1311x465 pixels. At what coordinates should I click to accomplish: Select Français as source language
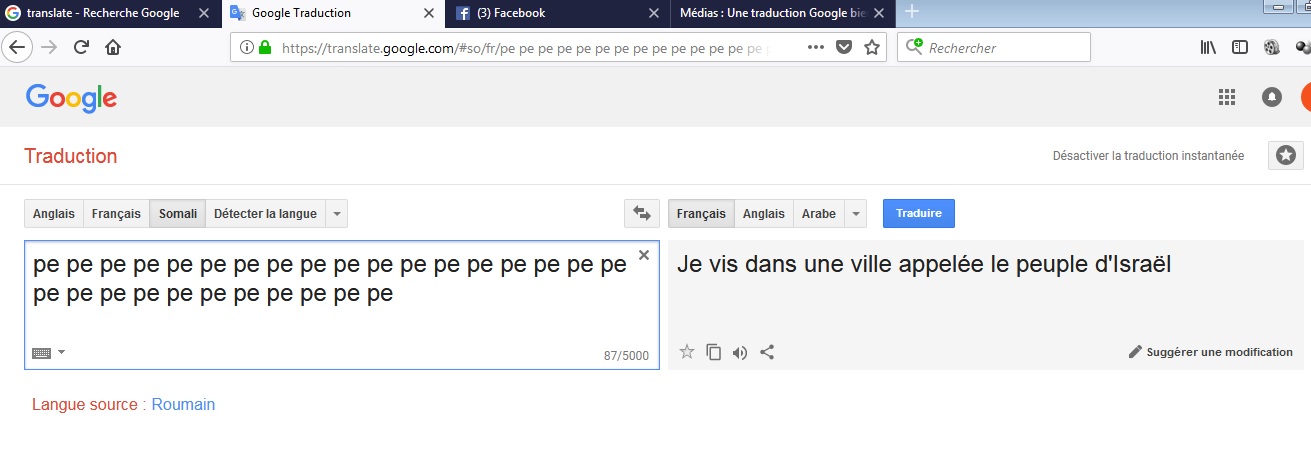pyautogui.click(x=116, y=213)
